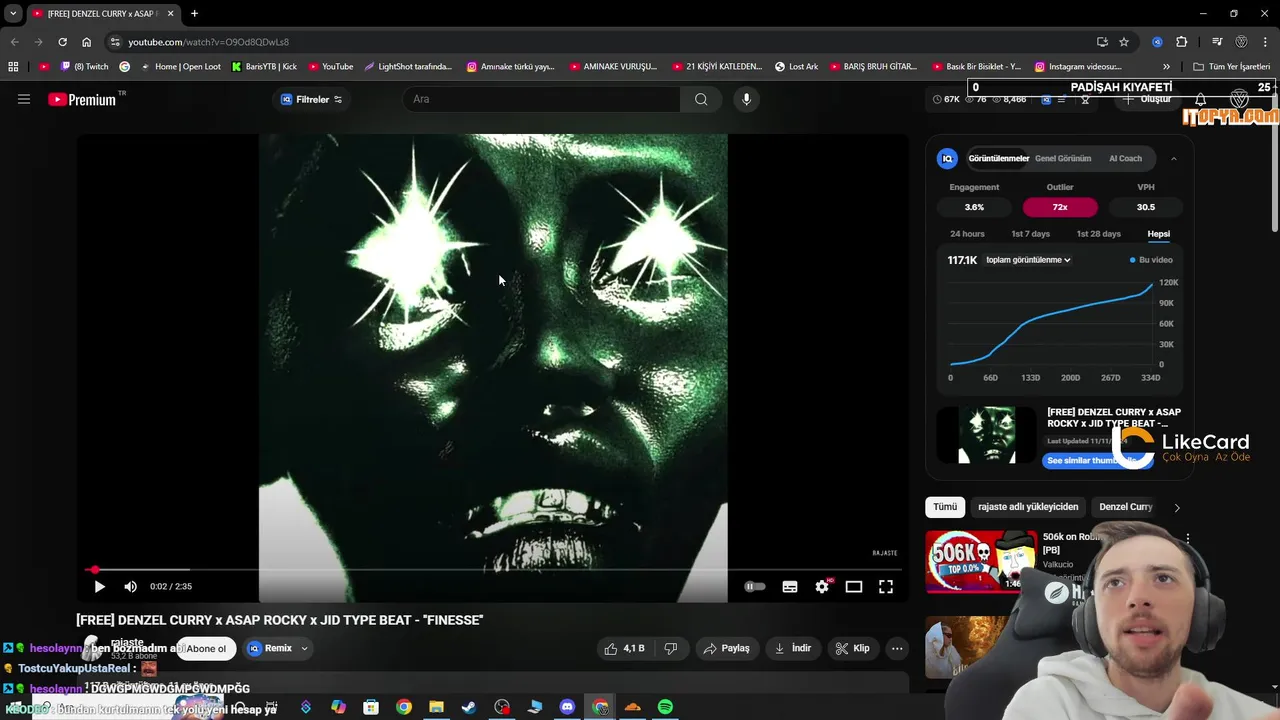The height and width of the screenshot is (720, 1280).
Task: Collapse the IQ analytics panel chevron
Action: tap(1173, 158)
